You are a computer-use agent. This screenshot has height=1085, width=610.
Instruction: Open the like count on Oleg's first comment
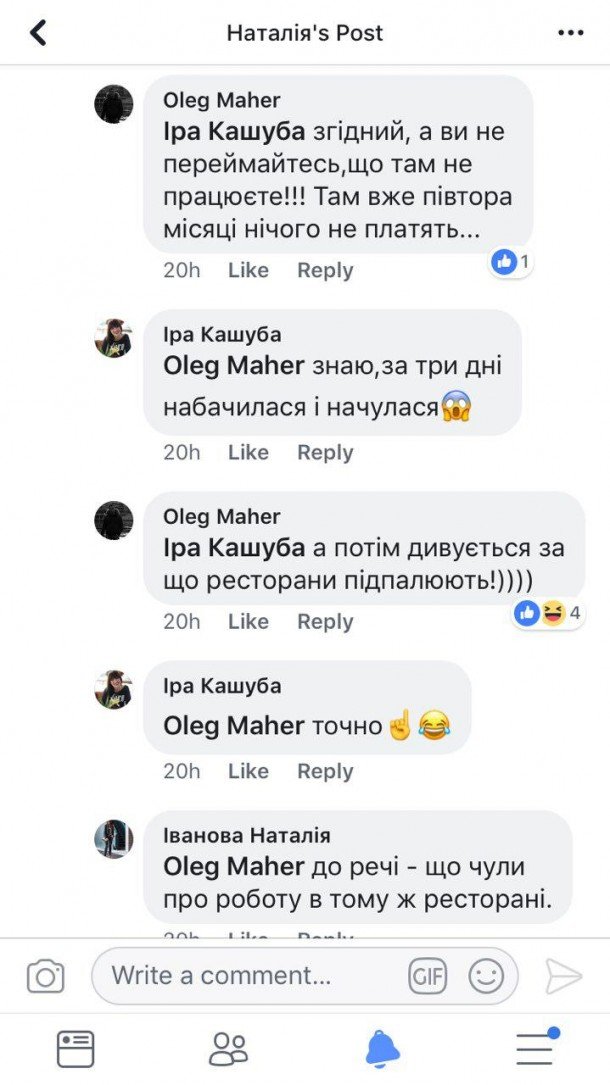click(x=511, y=262)
